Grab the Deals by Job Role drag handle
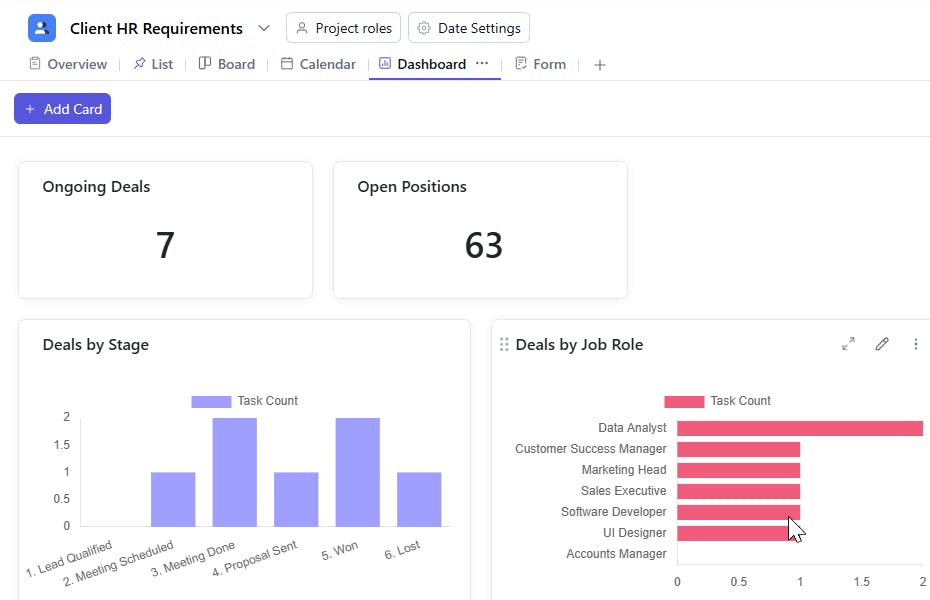930x600 pixels. click(504, 344)
